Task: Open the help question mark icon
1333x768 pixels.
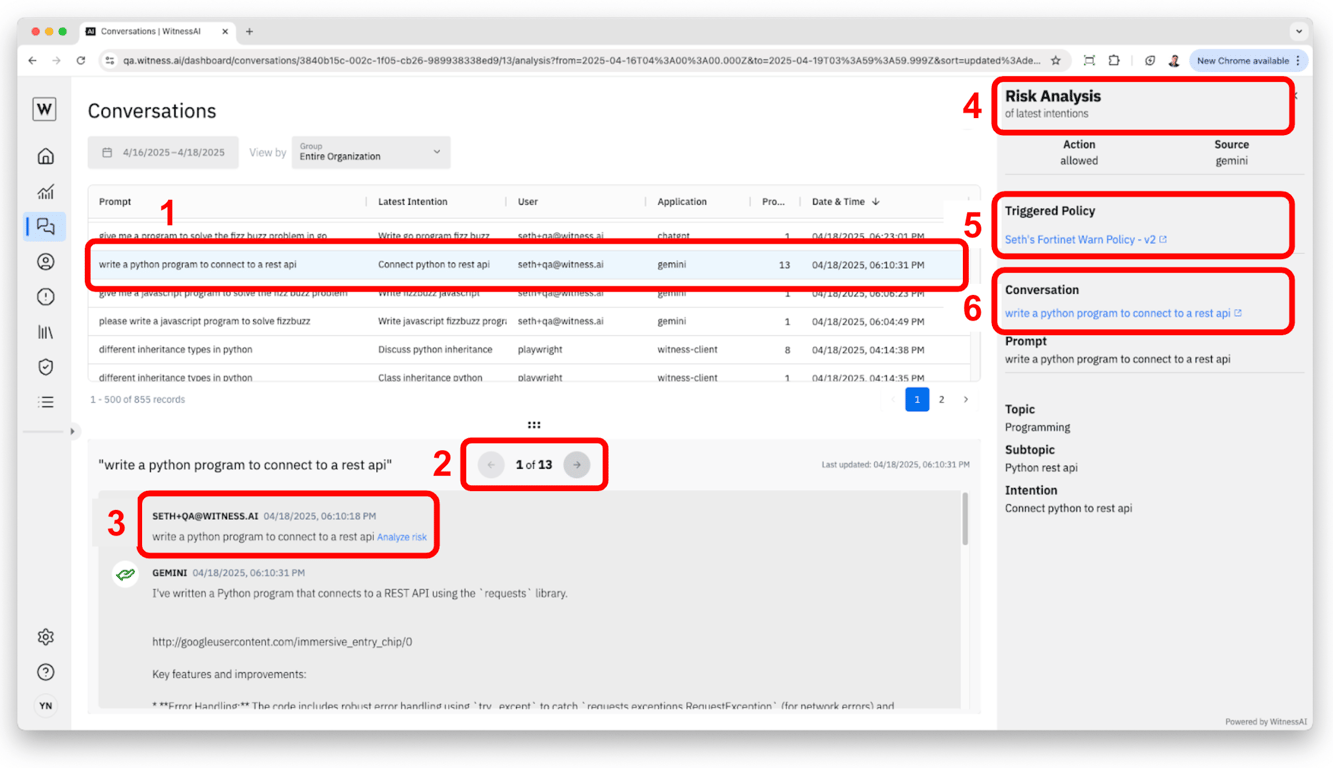Action: click(45, 672)
